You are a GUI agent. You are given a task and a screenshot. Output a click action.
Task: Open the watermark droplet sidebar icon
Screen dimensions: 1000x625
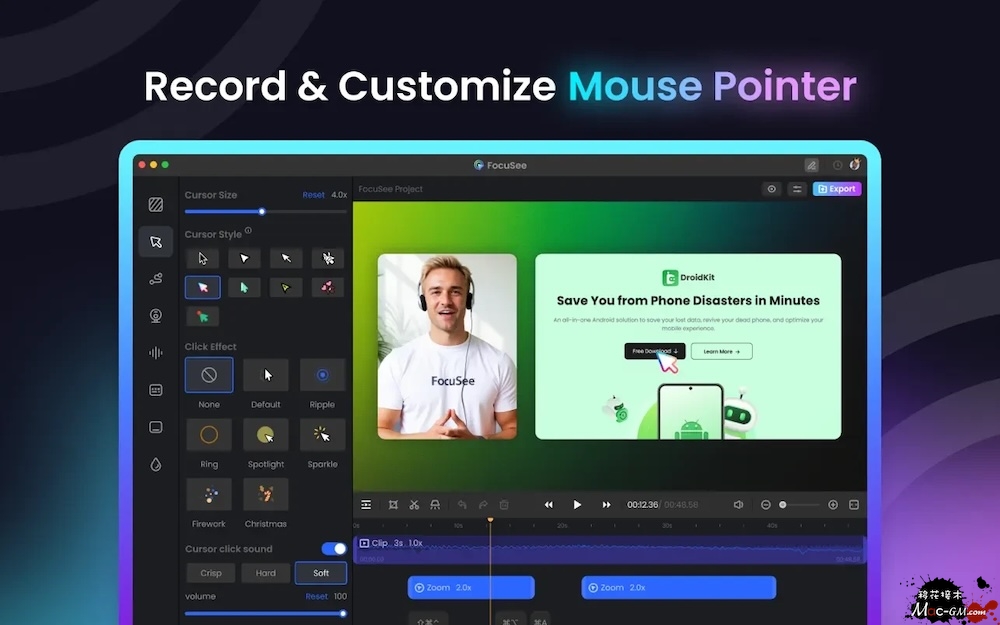(155, 464)
